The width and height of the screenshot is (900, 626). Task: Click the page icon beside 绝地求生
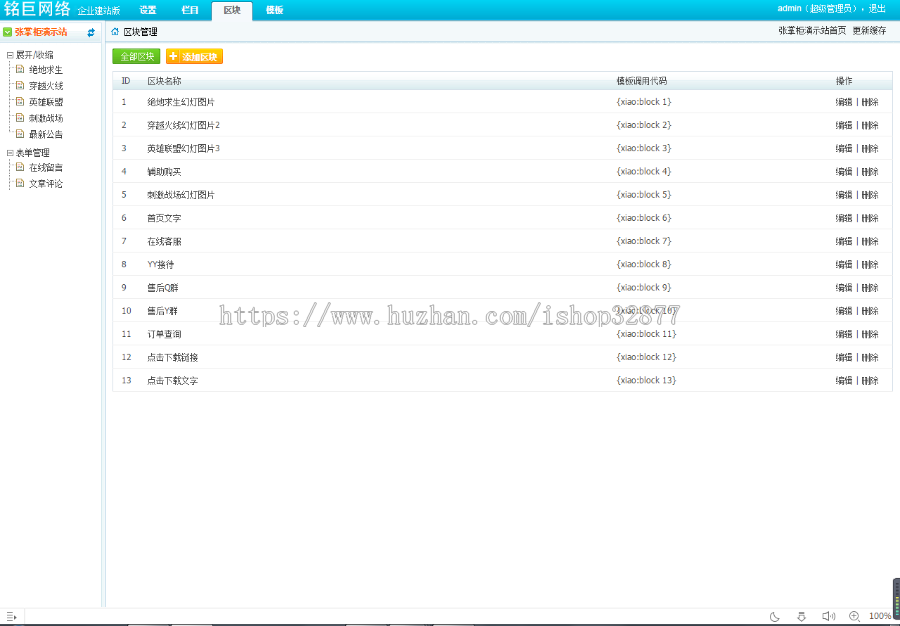(x=20, y=69)
